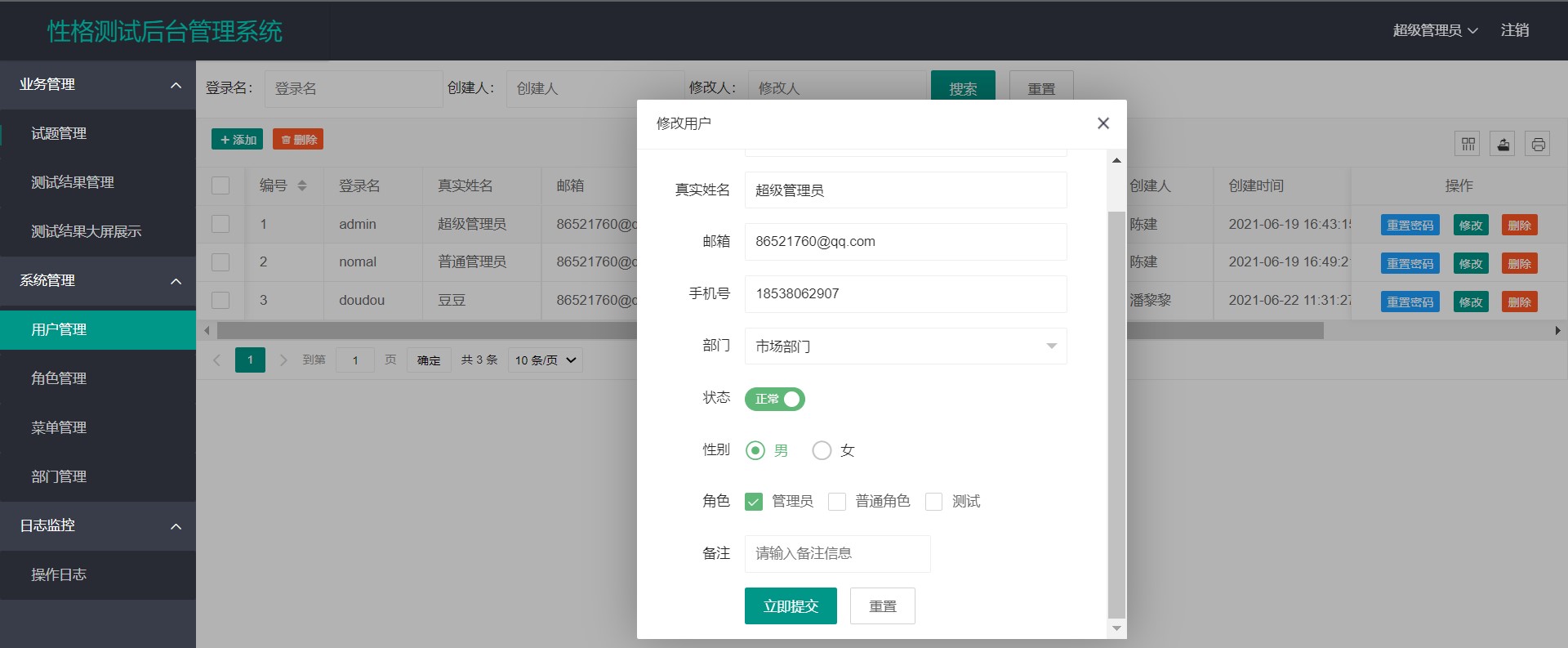Image resolution: width=1568 pixels, height=648 pixels.
Task: Focus the 修改人 search field
Action: pyautogui.click(x=837, y=88)
